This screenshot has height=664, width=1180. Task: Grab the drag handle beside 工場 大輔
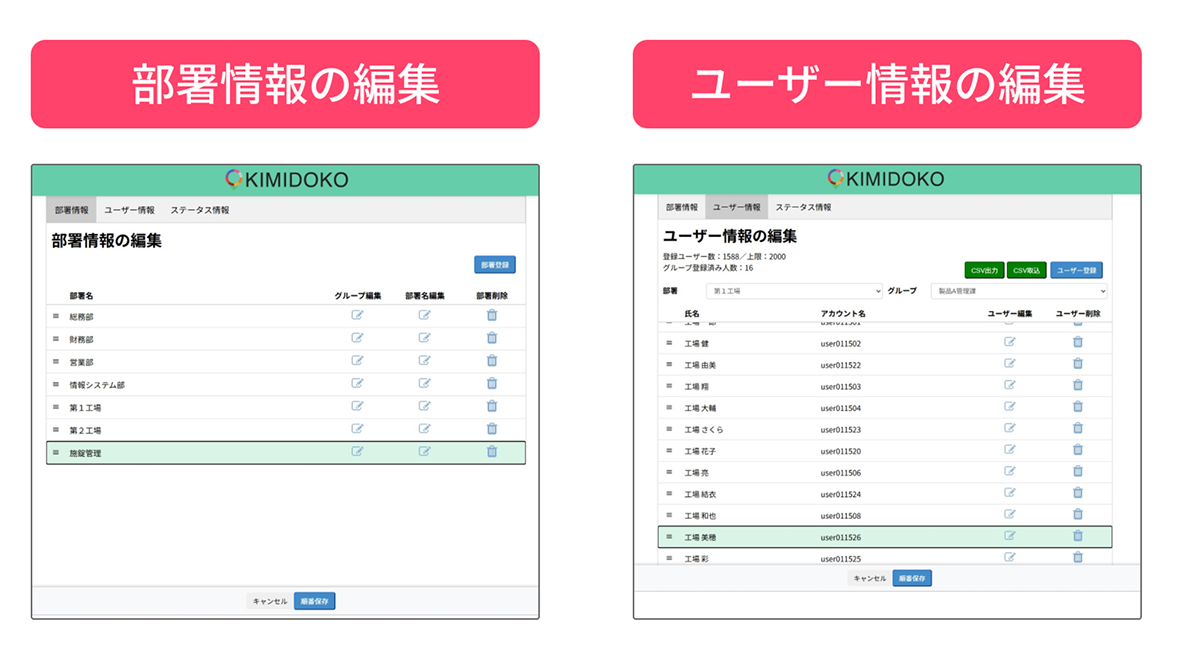pyautogui.click(x=669, y=408)
